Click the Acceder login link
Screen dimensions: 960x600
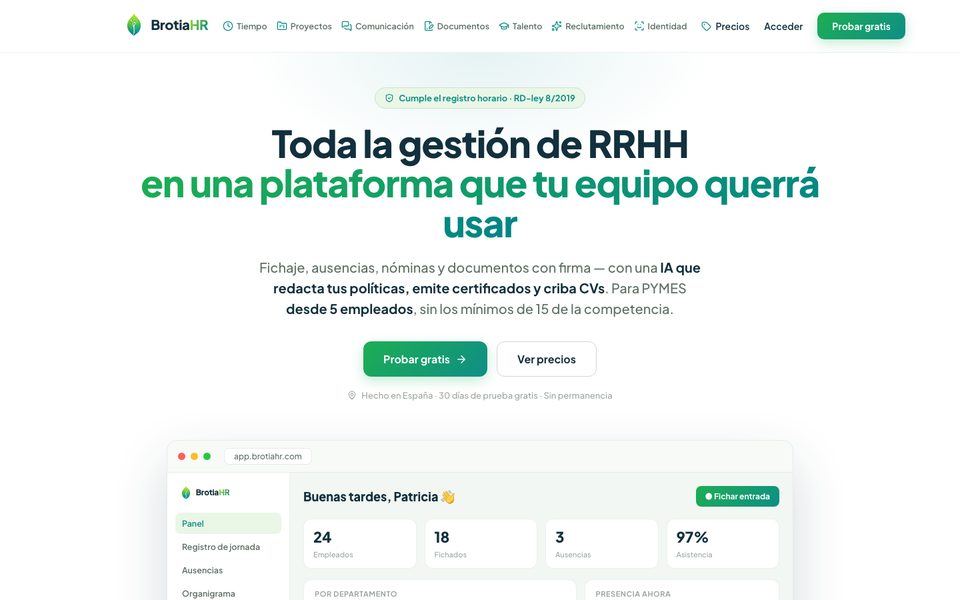coord(783,26)
